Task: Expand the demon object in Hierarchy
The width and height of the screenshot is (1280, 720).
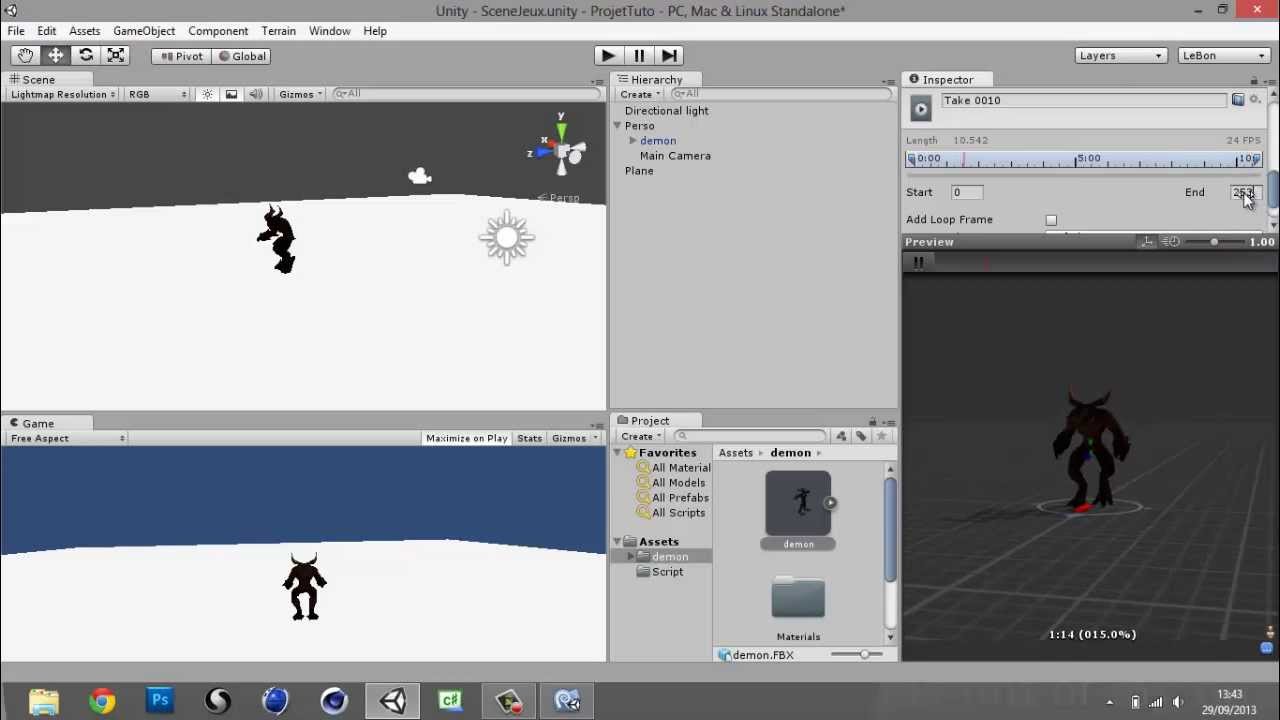Action: pyautogui.click(x=633, y=141)
